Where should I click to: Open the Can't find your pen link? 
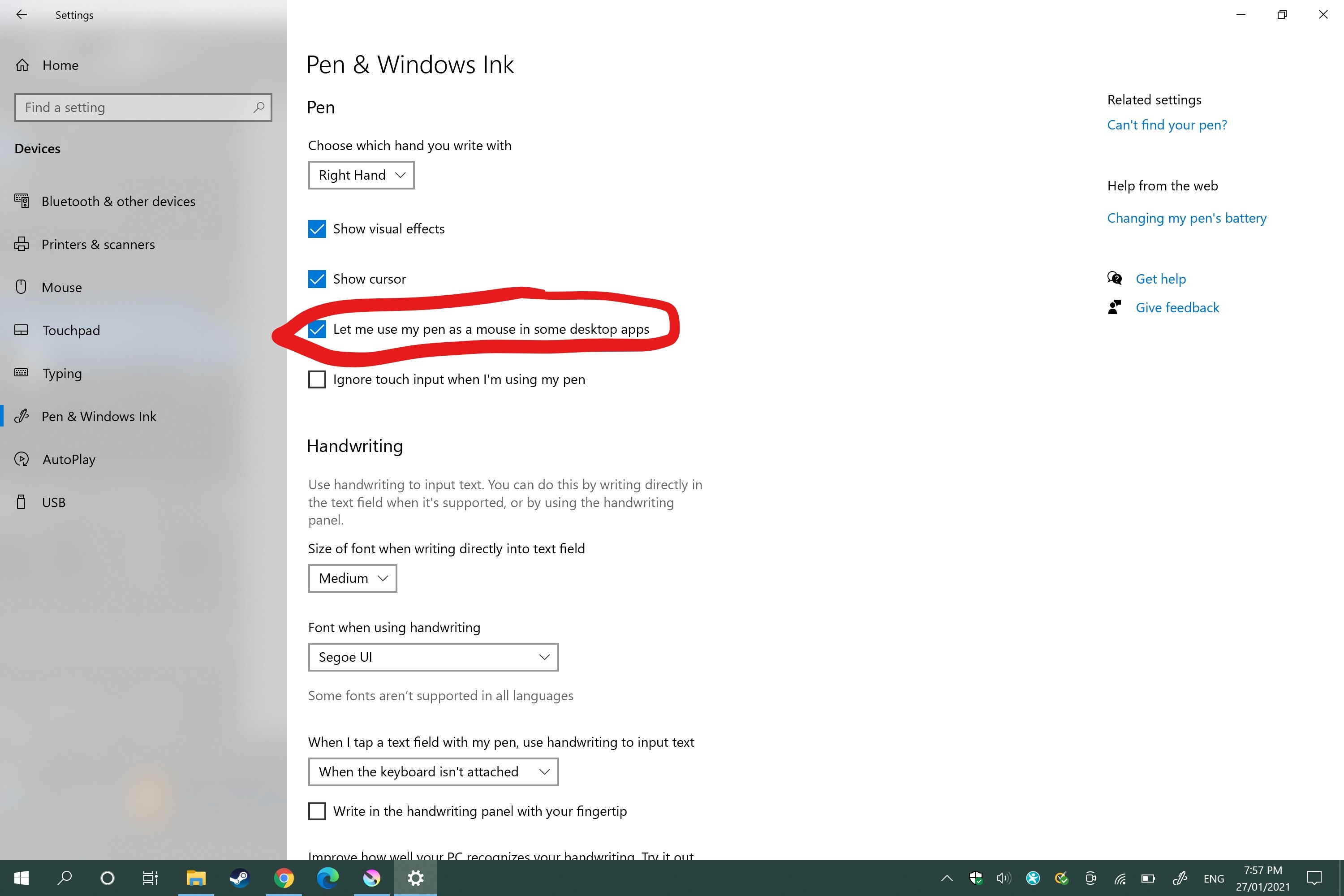pyautogui.click(x=1167, y=125)
